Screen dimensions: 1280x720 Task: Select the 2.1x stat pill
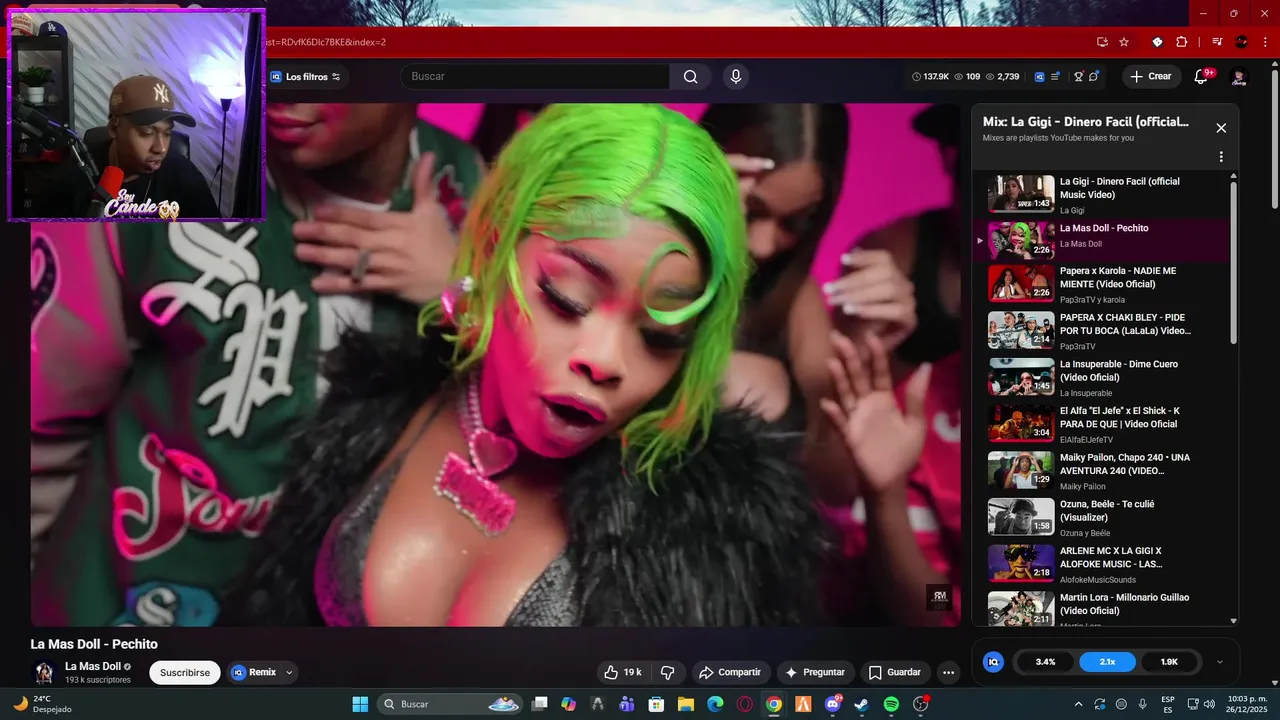point(1107,662)
